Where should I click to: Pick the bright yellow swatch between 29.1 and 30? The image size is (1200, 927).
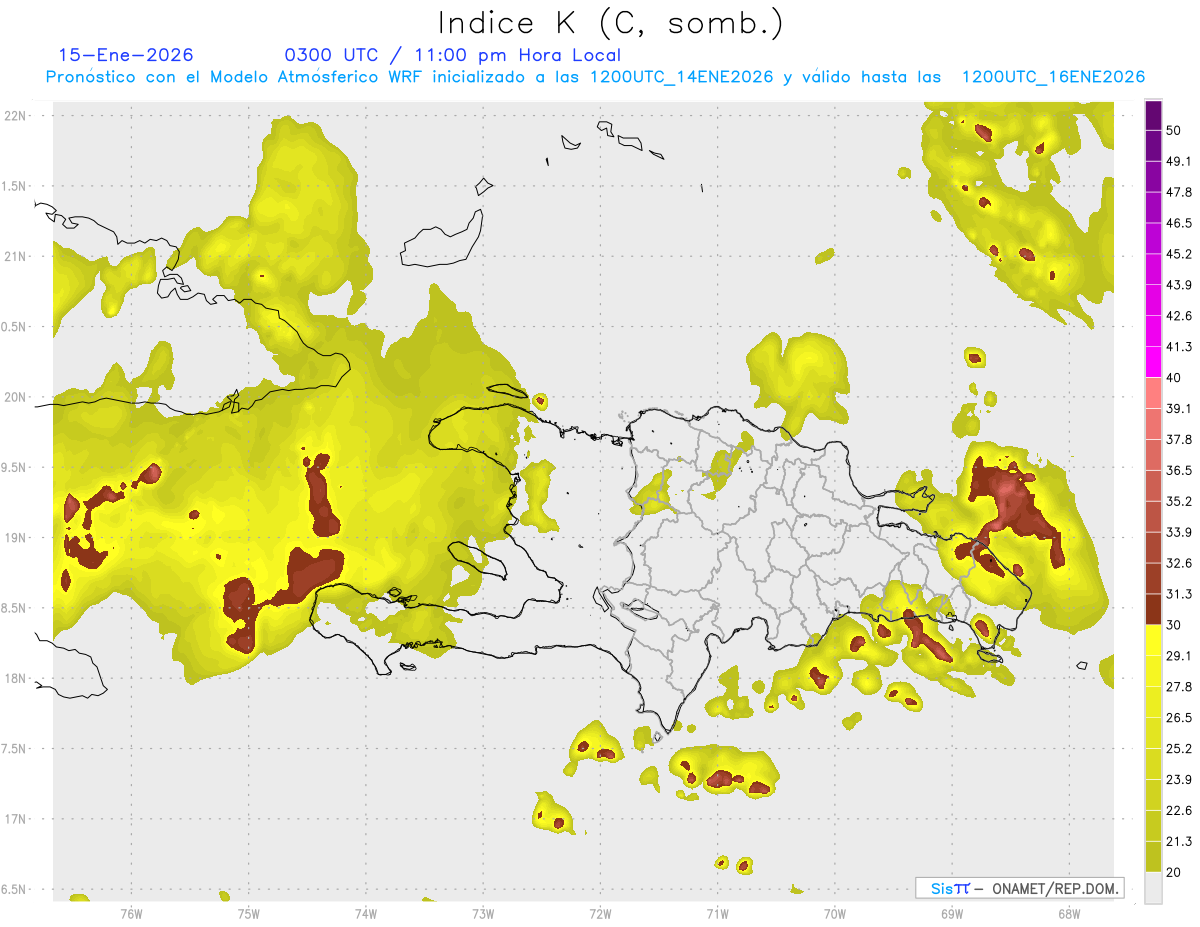(1153, 640)
